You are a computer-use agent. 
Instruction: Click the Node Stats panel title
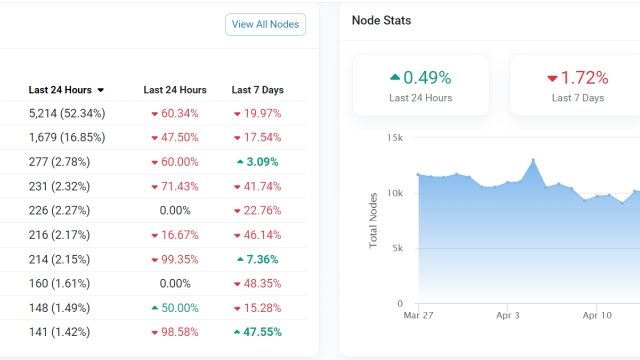(381, 20)
